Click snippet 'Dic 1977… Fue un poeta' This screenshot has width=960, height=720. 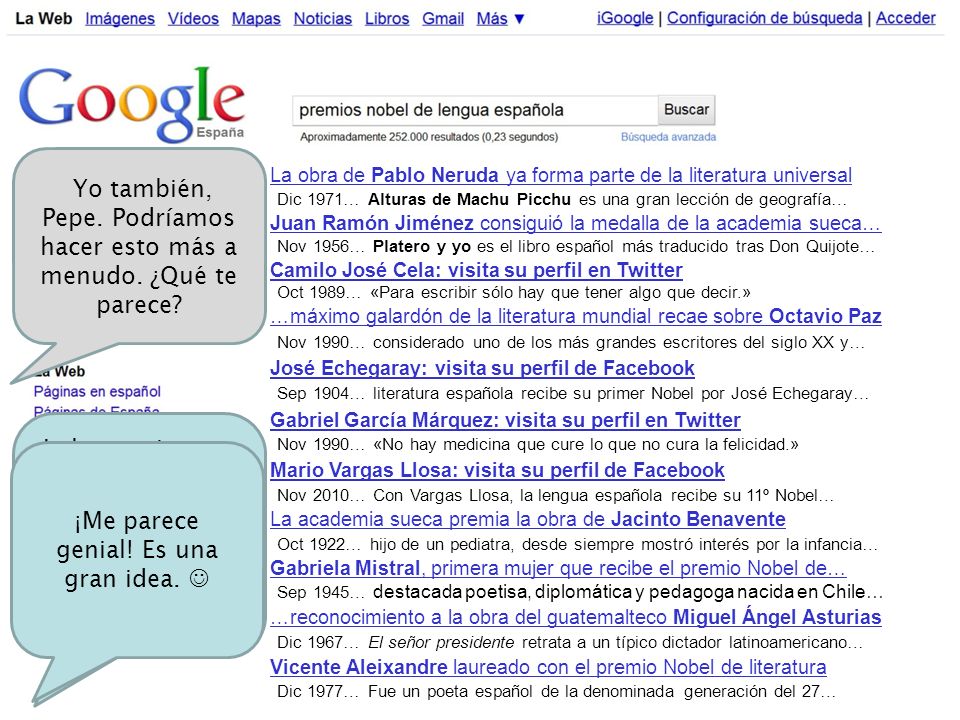tap(556, 692)
